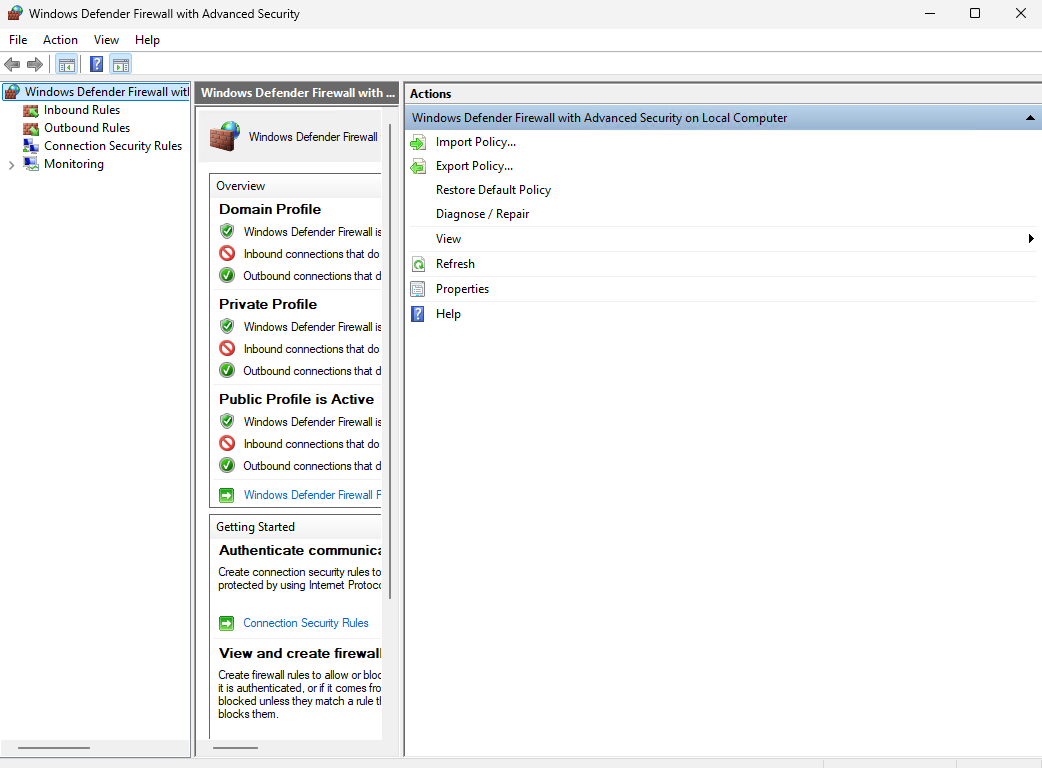Select the root Windows Defender Firewall tree node
The image size is (1042, 768).
(x=106, y=92)
